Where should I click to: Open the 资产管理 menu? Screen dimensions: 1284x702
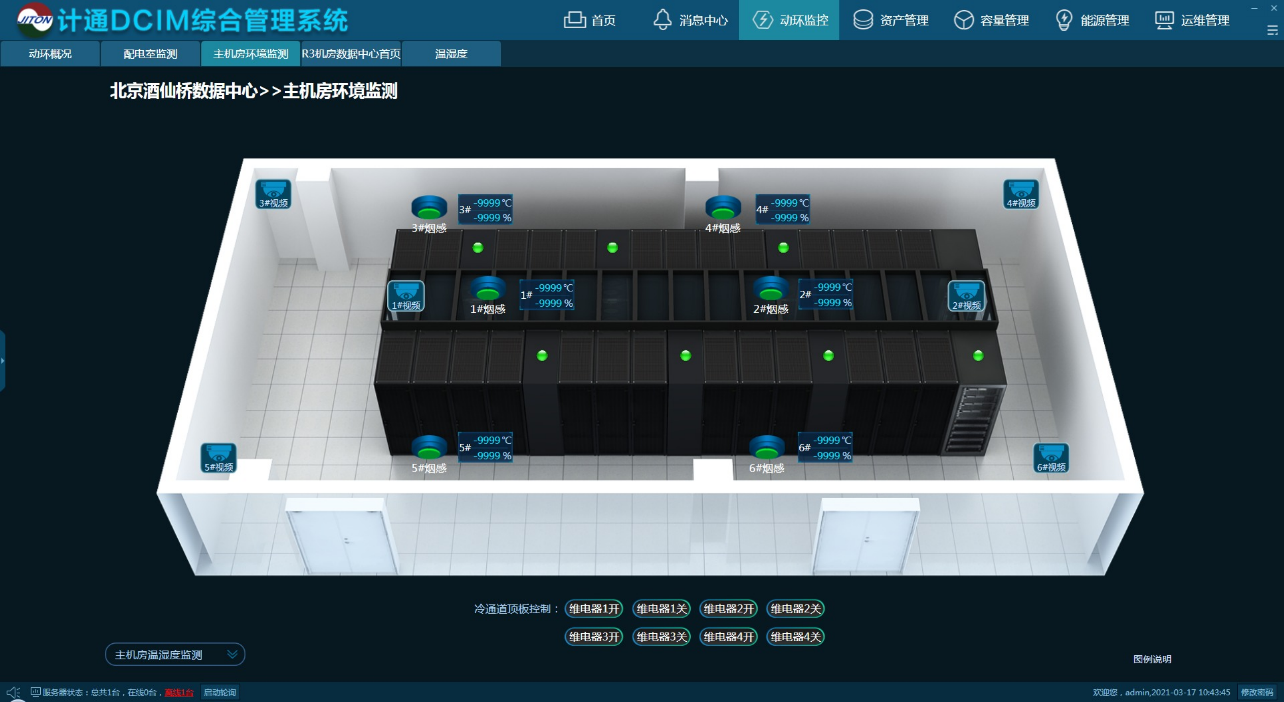(x=891, y=20)
